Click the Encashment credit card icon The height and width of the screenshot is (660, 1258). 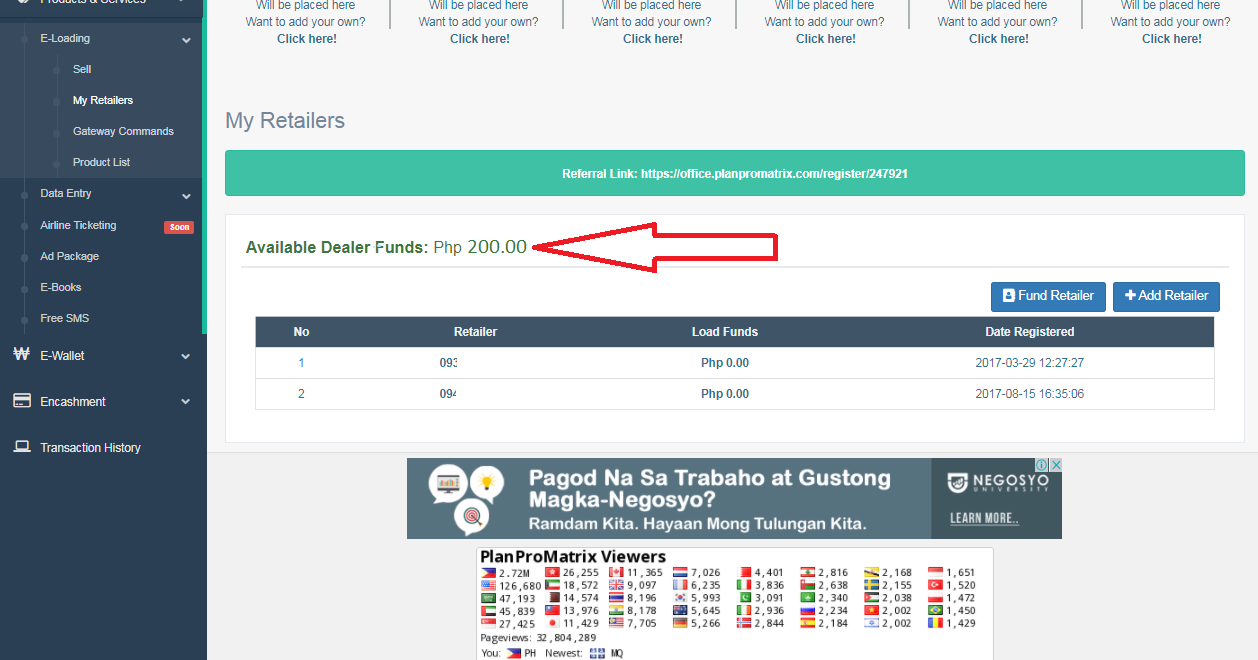tap(21, 401)
